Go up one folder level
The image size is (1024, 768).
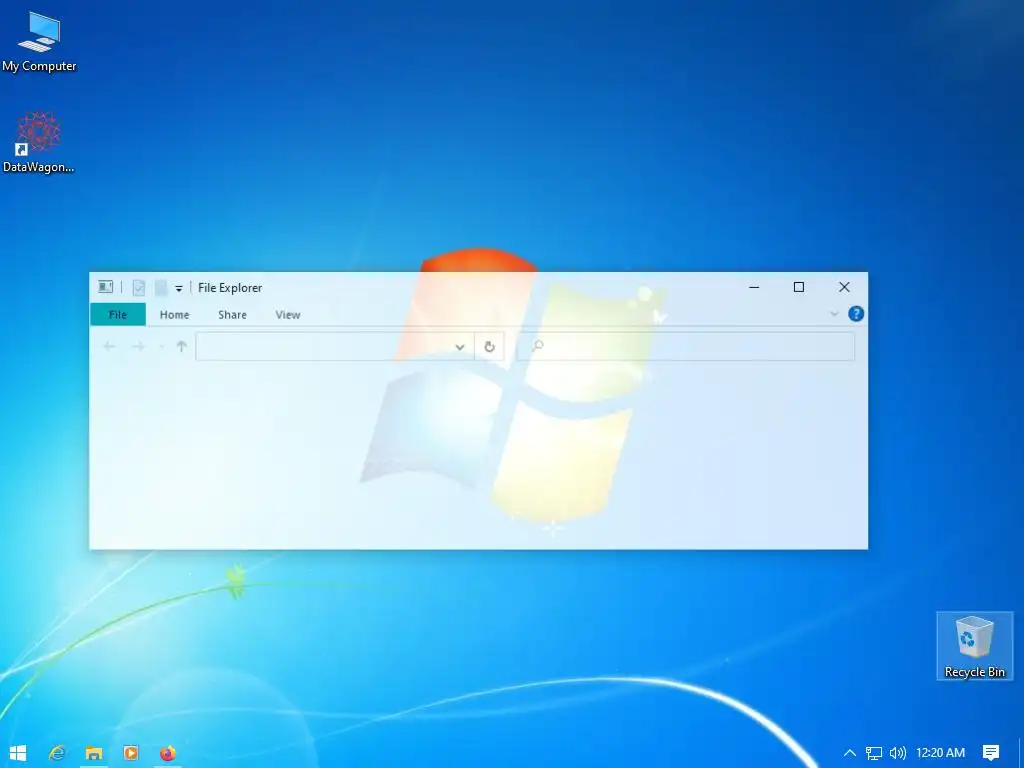point(182,346)
